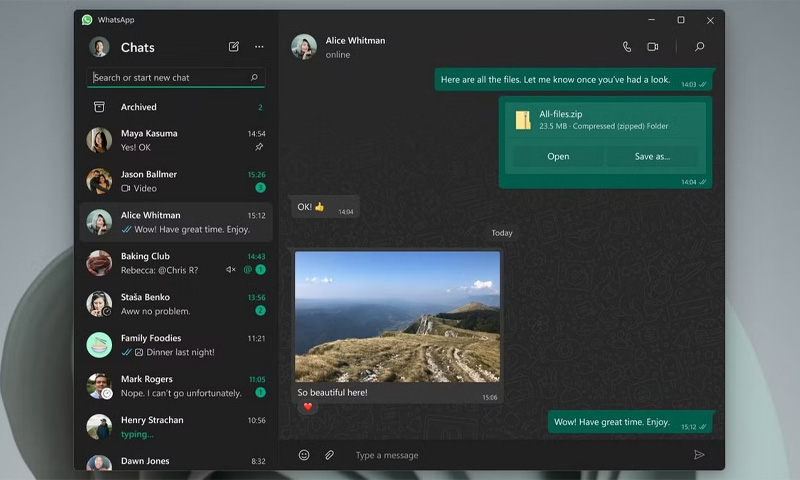Start a voice call with Alice

(x=627, y=47)
